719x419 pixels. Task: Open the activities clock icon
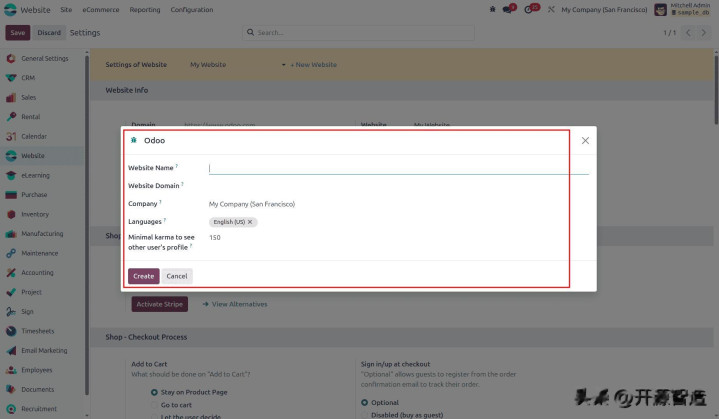pyautogui.click(x=530, y=9)
